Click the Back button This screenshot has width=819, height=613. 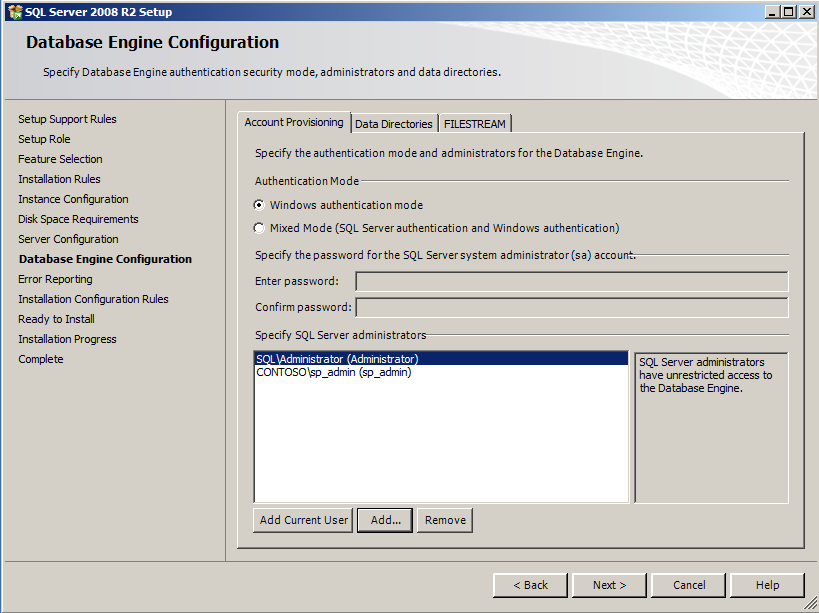(530, 585)
